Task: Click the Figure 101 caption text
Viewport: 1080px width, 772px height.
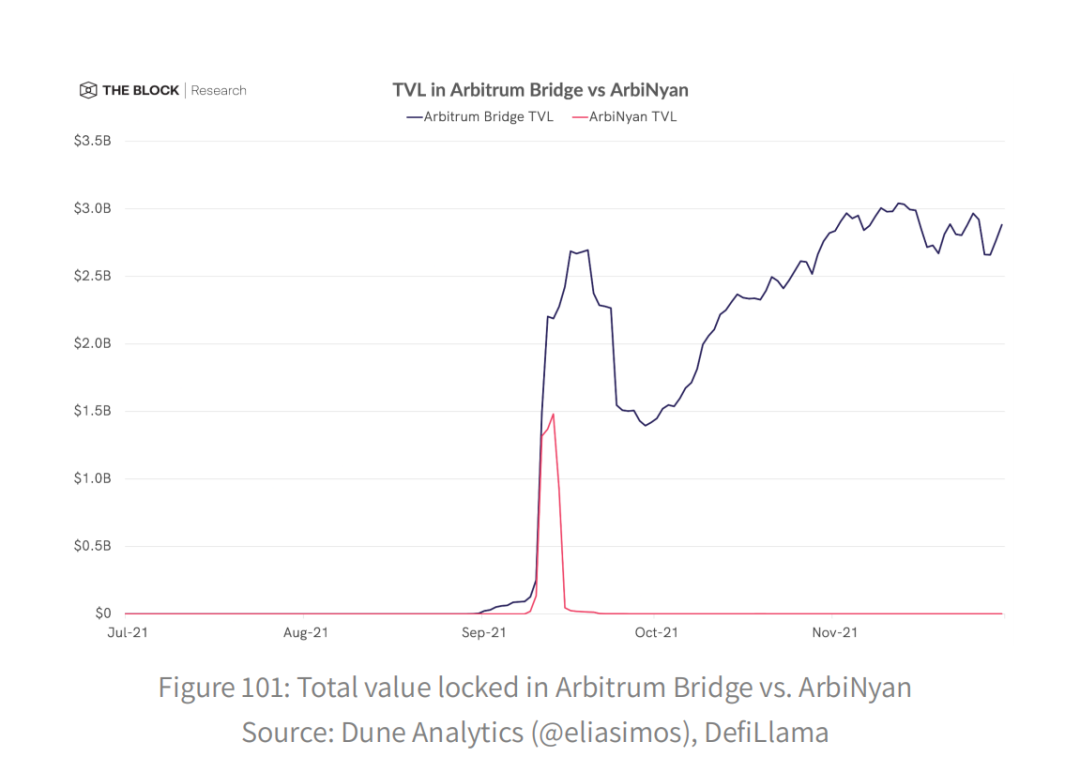Action: tap(534, 688)
